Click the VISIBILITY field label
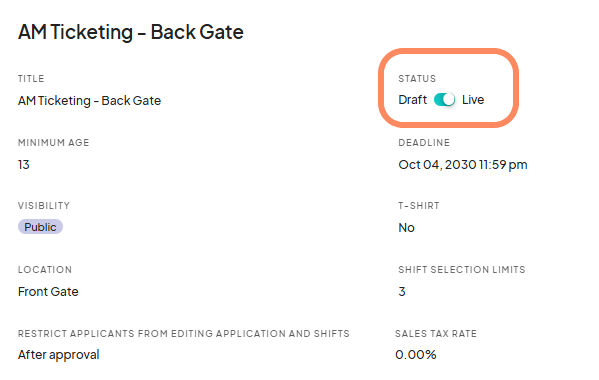The width and height of the screenshot is (599, 380). pyautogui.click(x=44, y=206)
